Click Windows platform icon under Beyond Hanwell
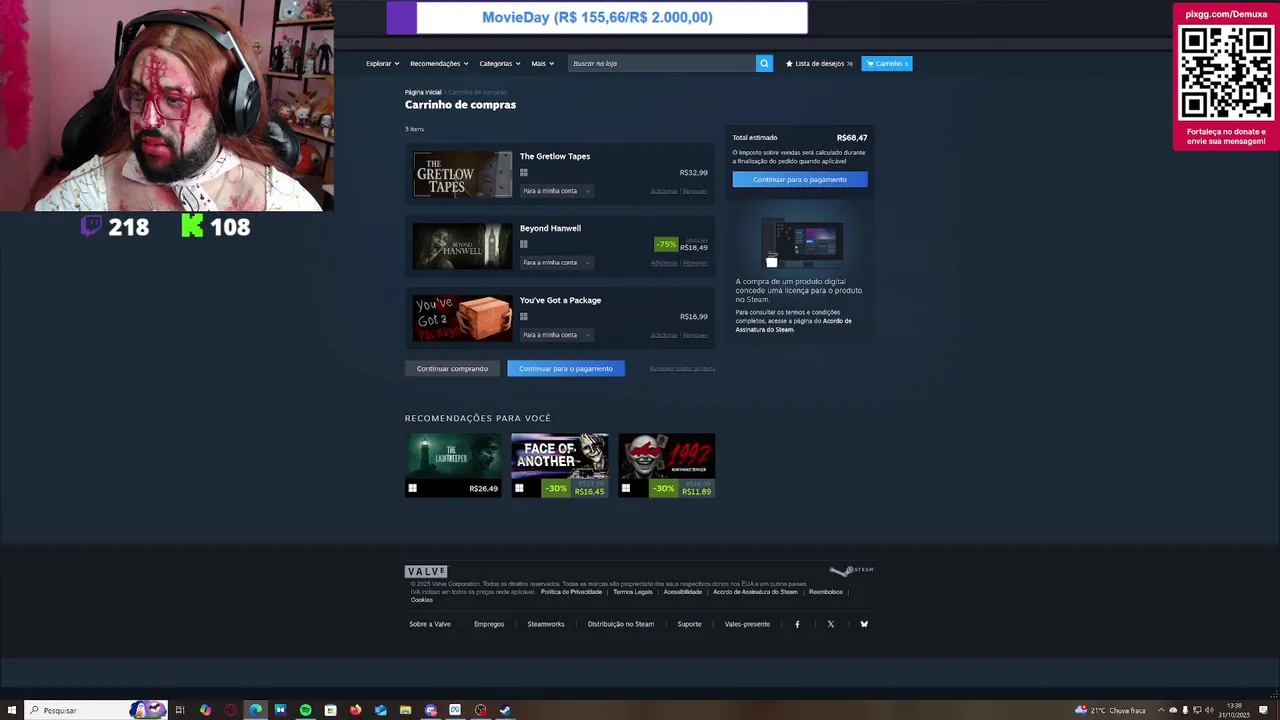Screen dimensions: 1280x720 [x=523, y=244]
